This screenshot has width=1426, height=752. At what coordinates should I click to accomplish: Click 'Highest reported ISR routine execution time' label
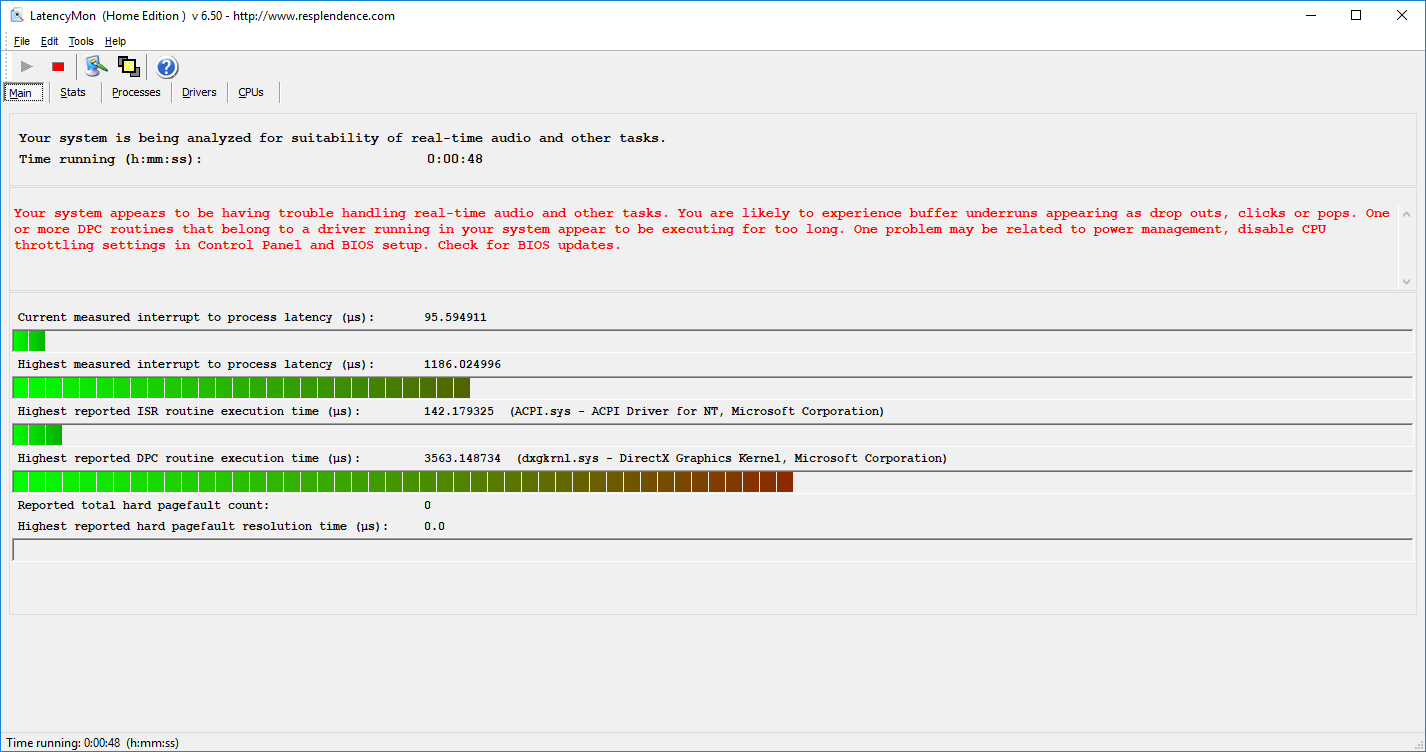pyautogui.click(x=189, y=411)
